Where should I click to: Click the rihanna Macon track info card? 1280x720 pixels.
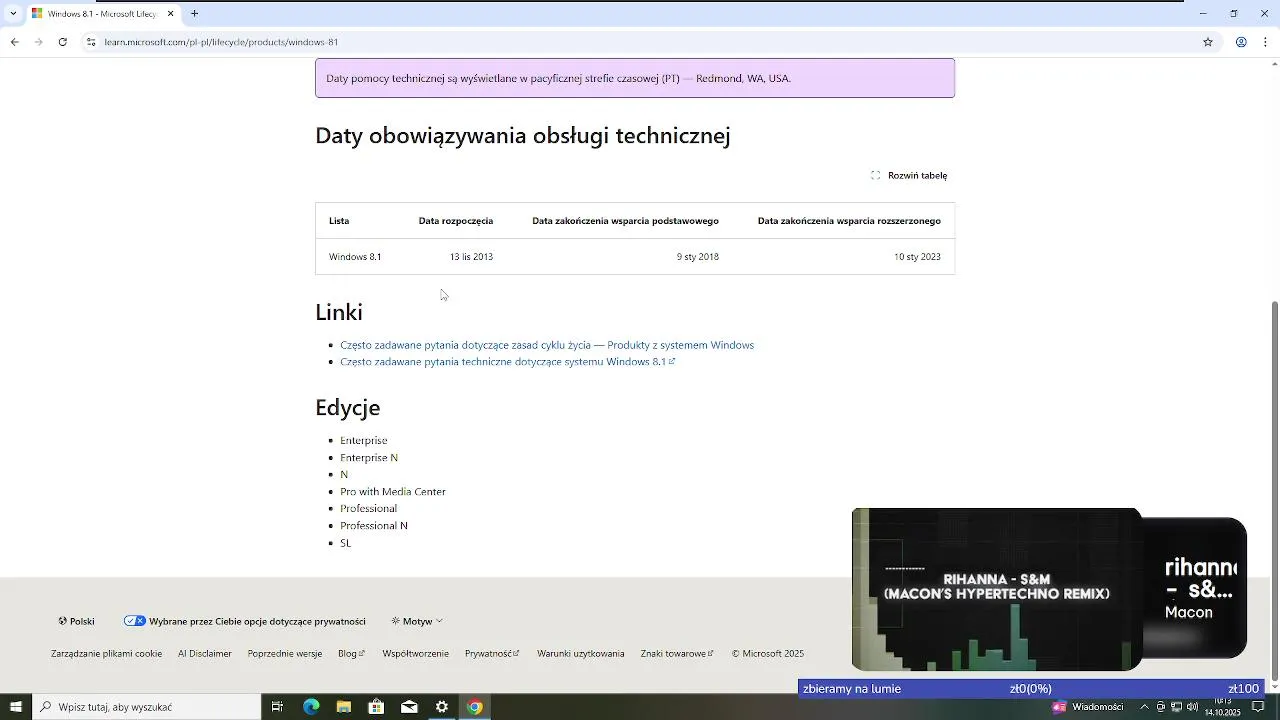[x=1195, y=588]
